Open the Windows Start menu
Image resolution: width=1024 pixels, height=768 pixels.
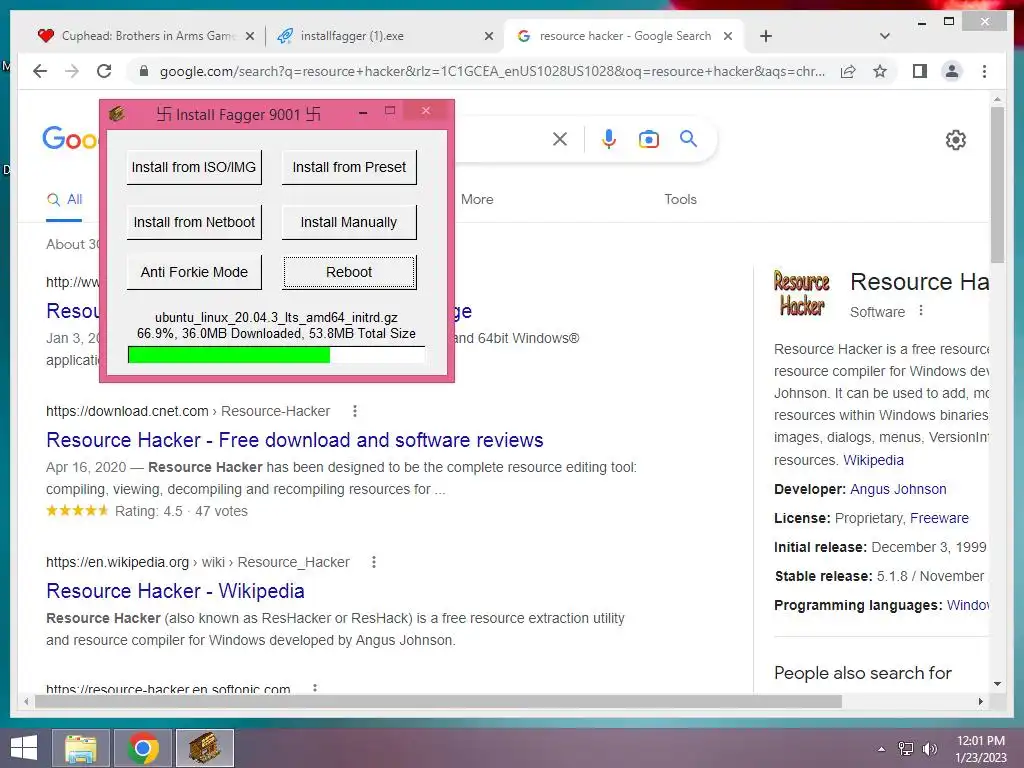point(24,748)
